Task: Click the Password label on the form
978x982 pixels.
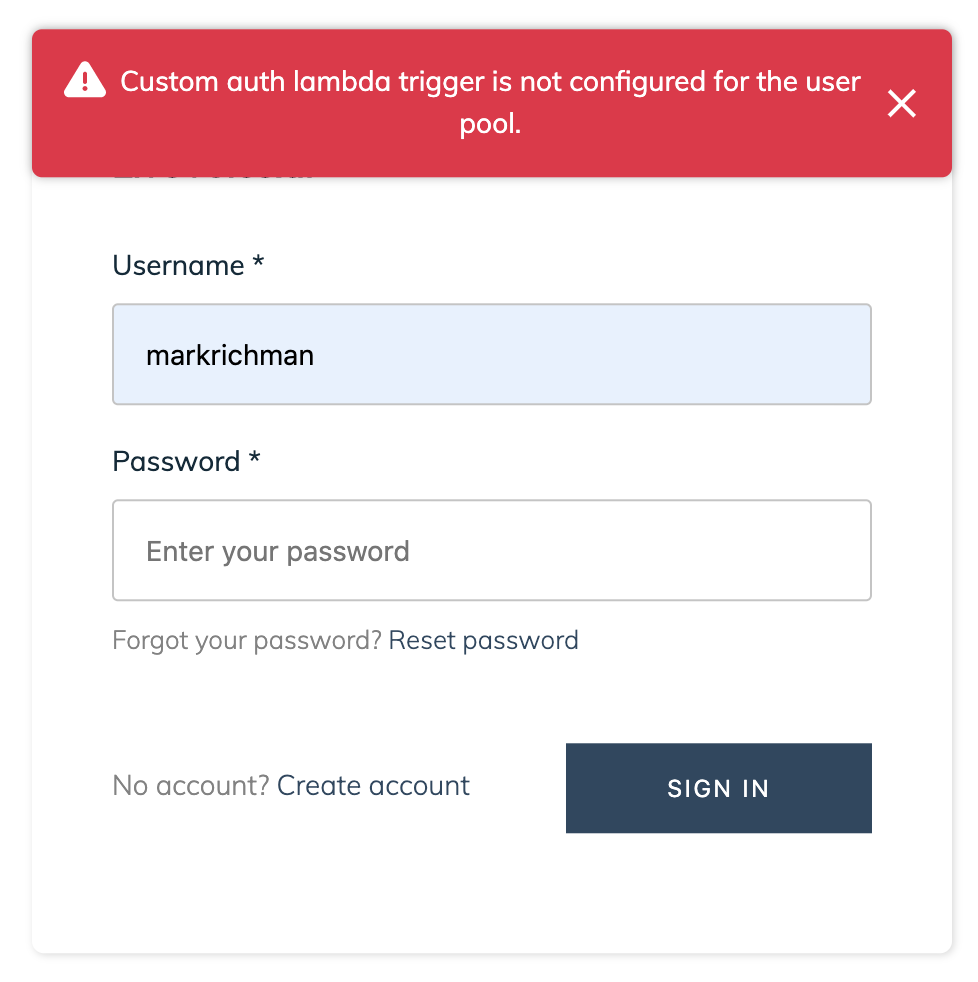Action: coord(174,461)
